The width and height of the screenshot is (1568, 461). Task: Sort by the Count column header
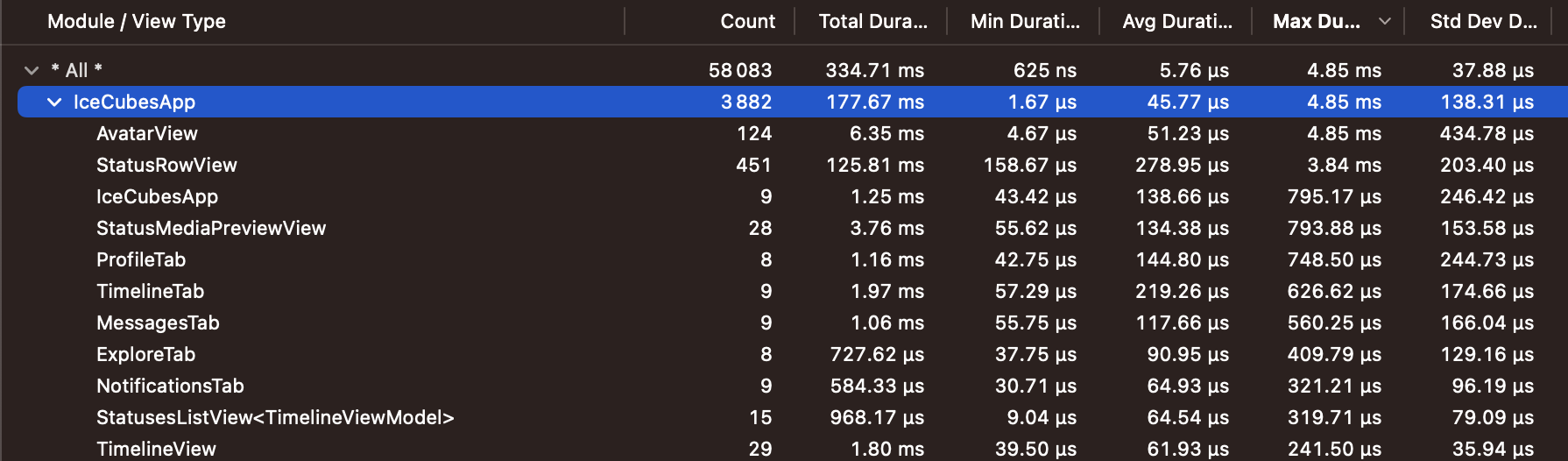747,21
